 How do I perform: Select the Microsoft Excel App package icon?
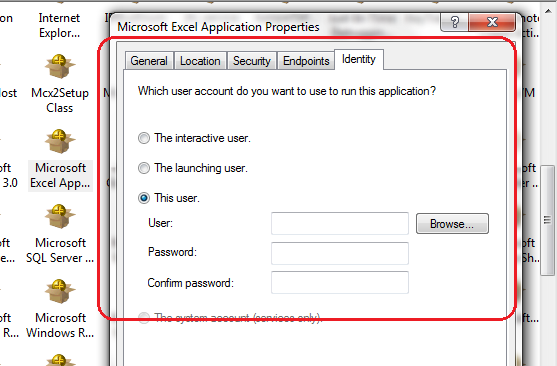point(60,141)
